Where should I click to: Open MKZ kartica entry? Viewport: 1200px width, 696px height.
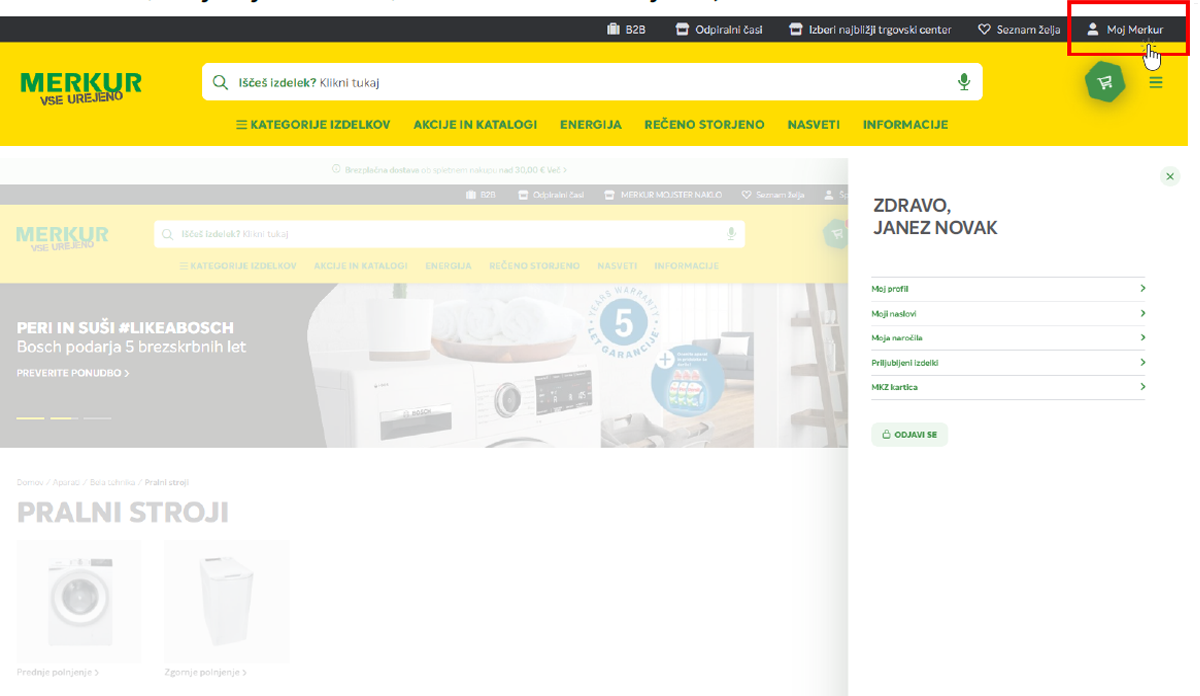[1007, 387]
